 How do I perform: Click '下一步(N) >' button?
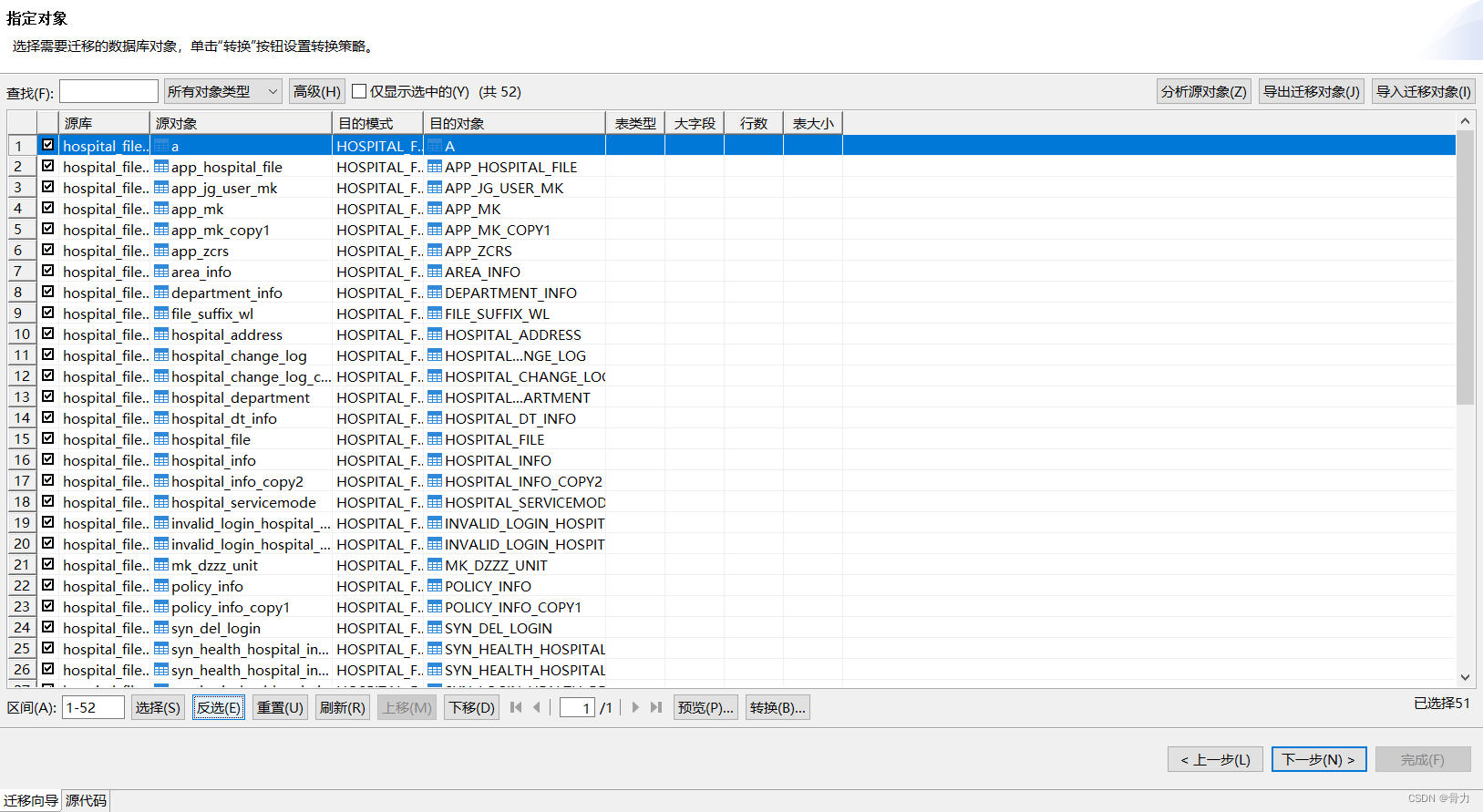(1319, 759)
